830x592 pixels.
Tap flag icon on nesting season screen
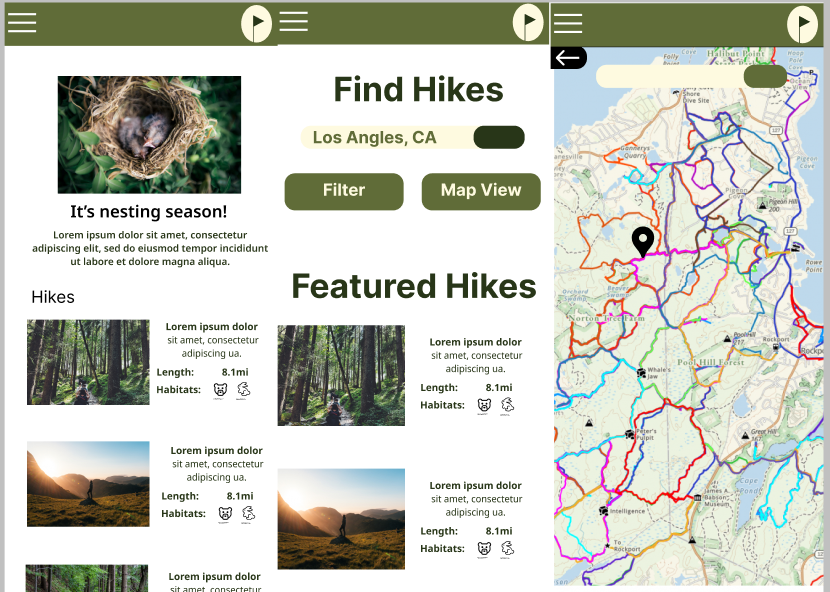257,24
